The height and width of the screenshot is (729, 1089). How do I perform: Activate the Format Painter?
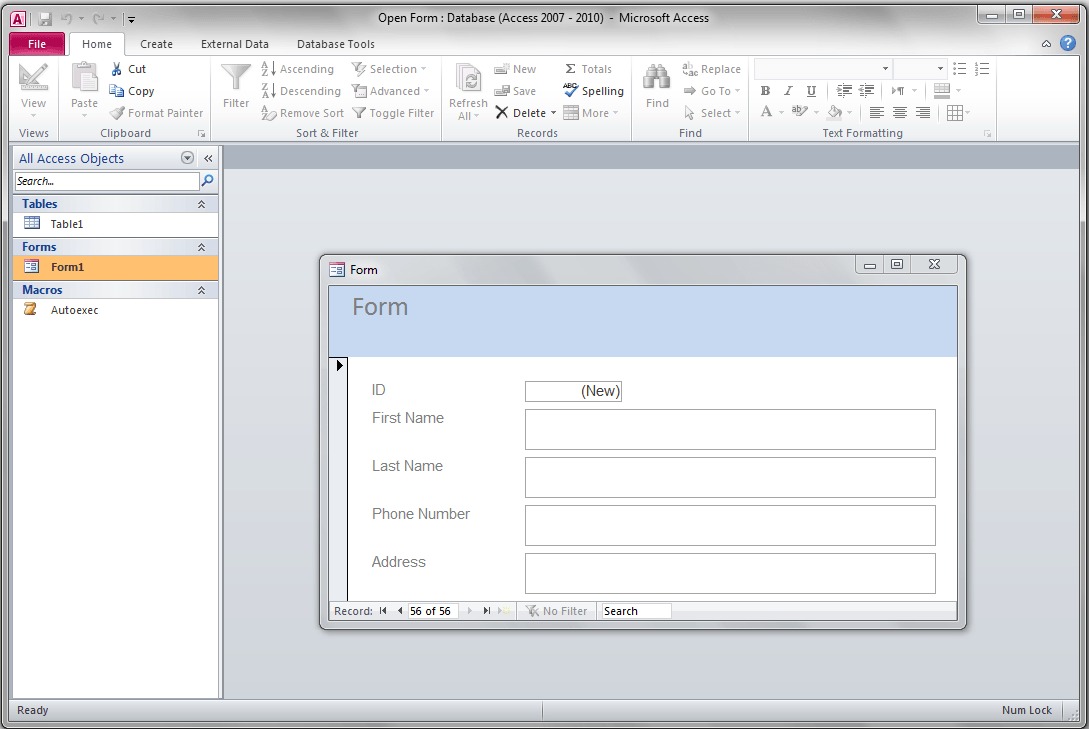[x=156, y=113]
